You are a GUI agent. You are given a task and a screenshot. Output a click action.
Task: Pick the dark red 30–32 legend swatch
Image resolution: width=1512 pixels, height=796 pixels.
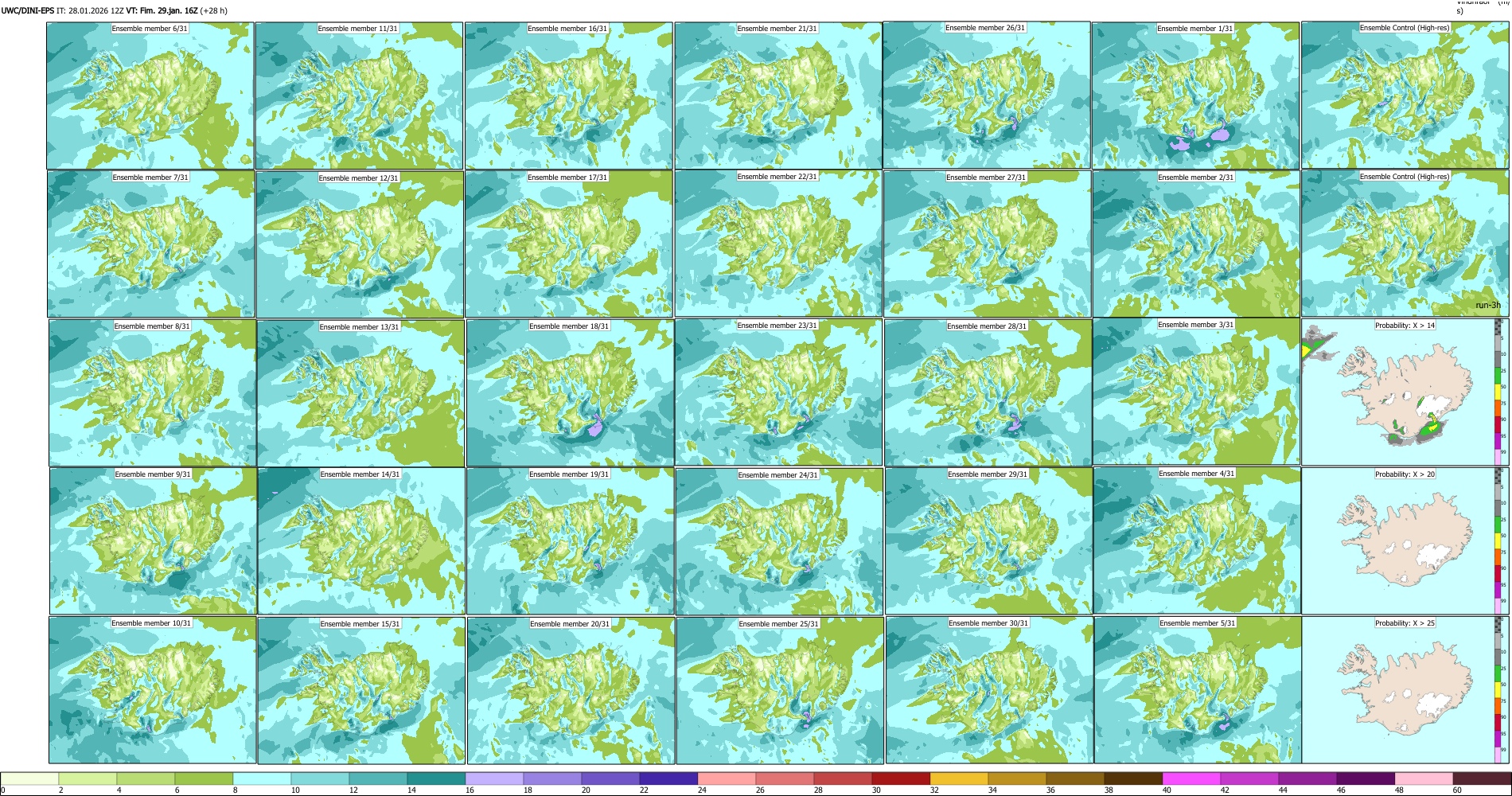(x=901, y=778)
